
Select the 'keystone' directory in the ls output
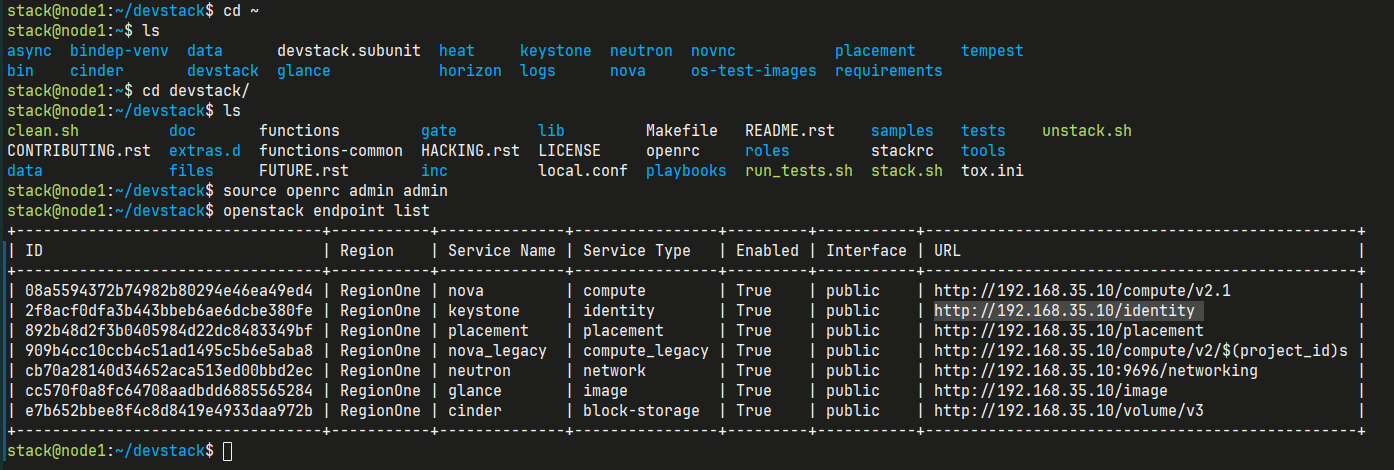click(x=556, y=50)
